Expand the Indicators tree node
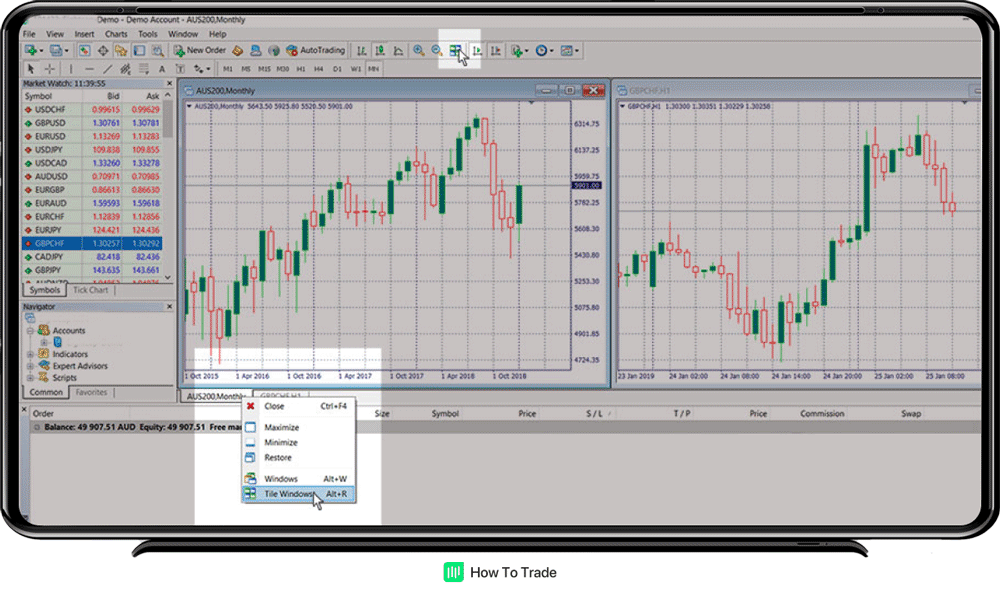Image resolution: width=1000 pixels, height=590 pixels. (x=31, y=354)
